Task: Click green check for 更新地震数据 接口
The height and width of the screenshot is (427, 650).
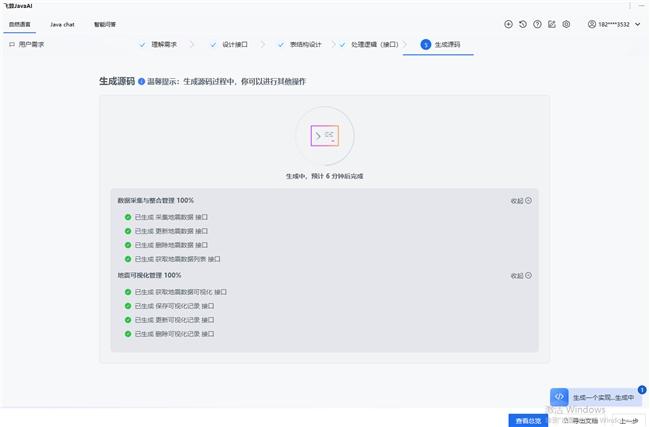Action: [128, 231]
